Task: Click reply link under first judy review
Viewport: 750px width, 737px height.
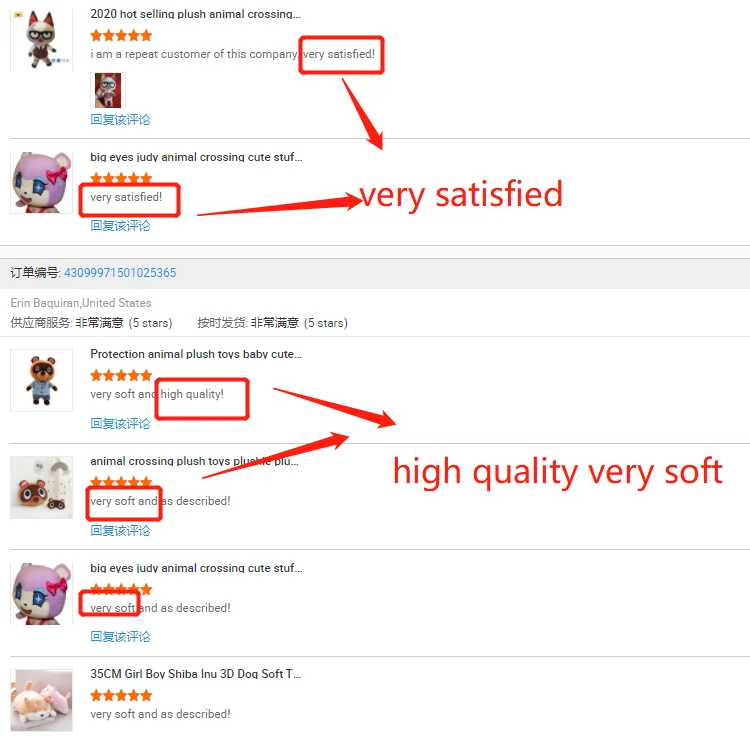Action: point(120,226)
